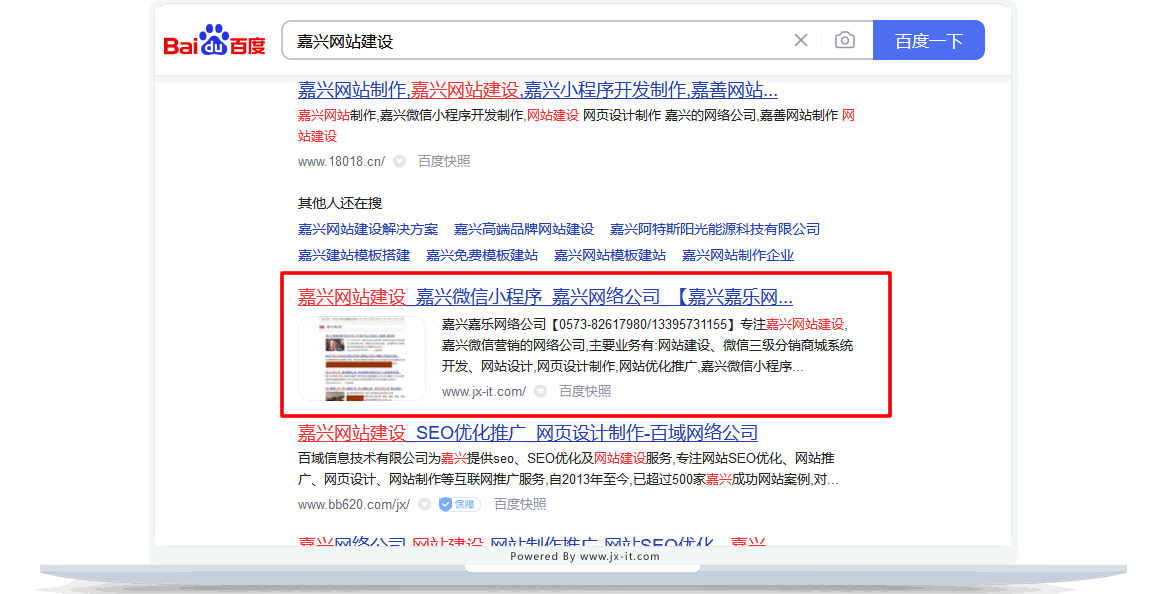Screen dimensions: 1175x594
Task: Click the Baidu logo
Action: point(214,41)
